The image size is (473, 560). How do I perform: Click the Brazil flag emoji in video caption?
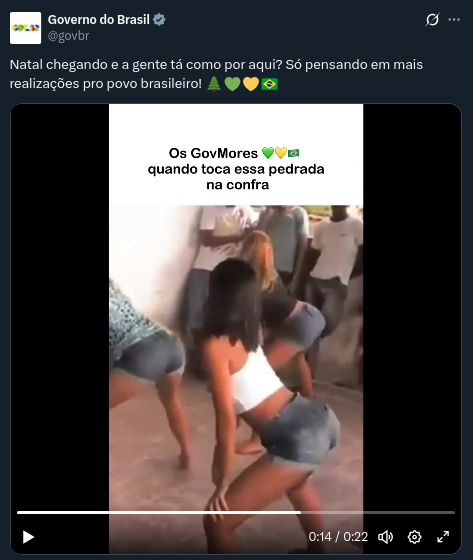(294, 153)
